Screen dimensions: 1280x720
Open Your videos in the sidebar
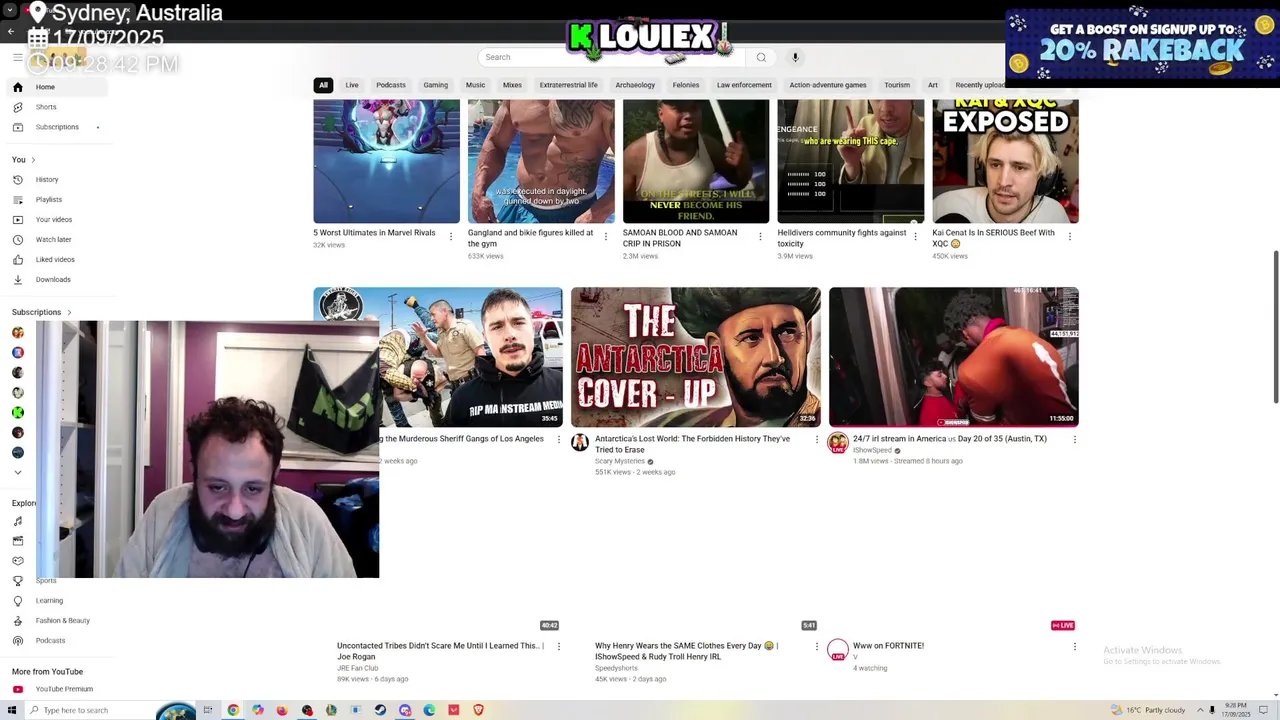click(54, 220)
